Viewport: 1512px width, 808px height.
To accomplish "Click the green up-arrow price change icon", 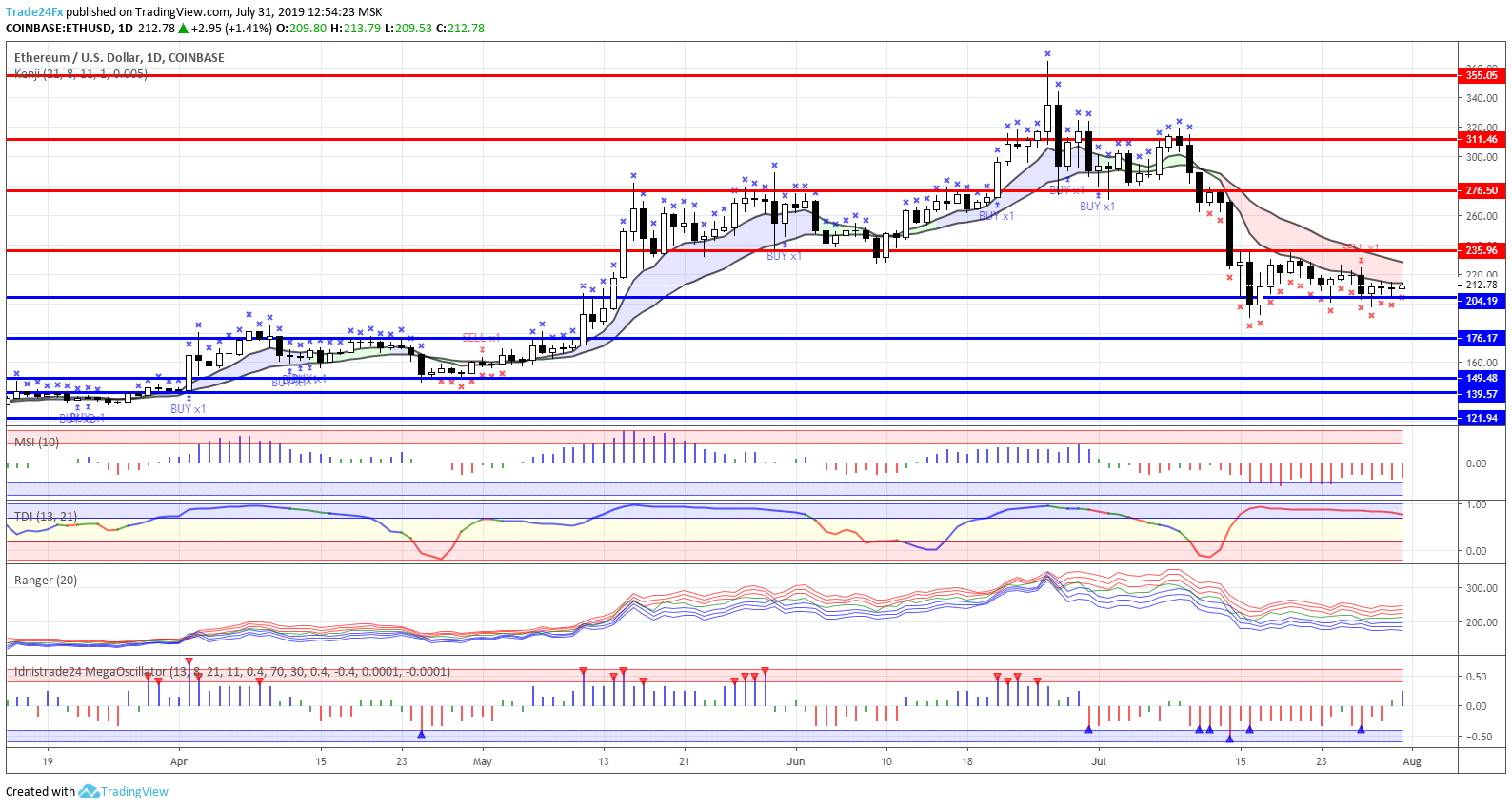I will click(183, 29).
